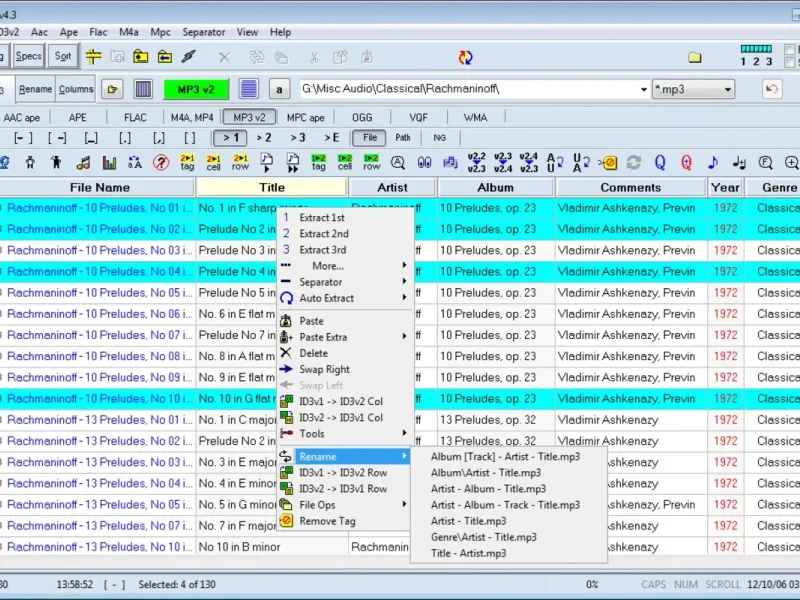The height and width of the screenshot is (600, 800).
Task: Click the yellow 2>1 tag icon
Action: coord(187,163)
